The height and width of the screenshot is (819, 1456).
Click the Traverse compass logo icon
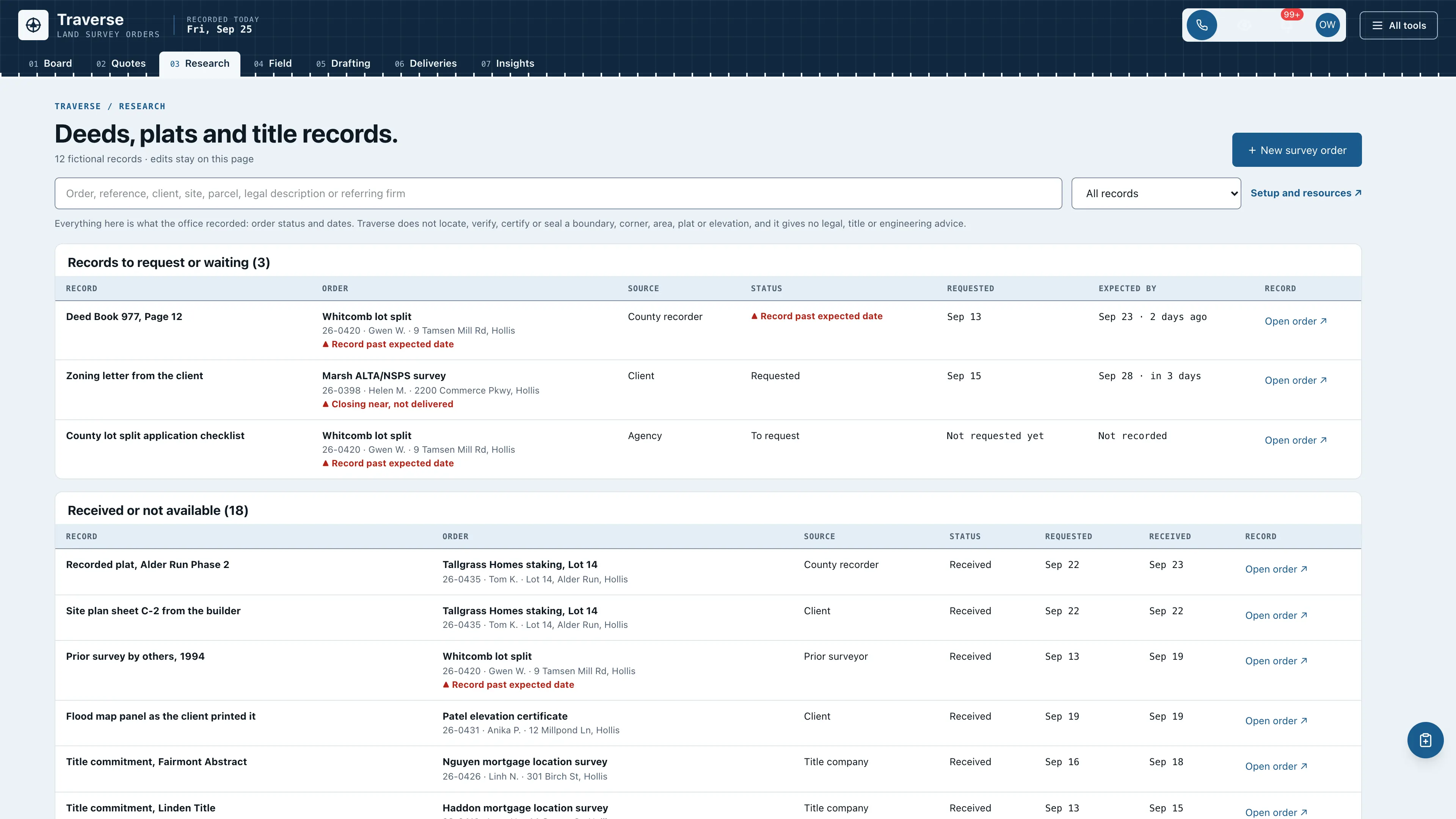coord(33,25)
